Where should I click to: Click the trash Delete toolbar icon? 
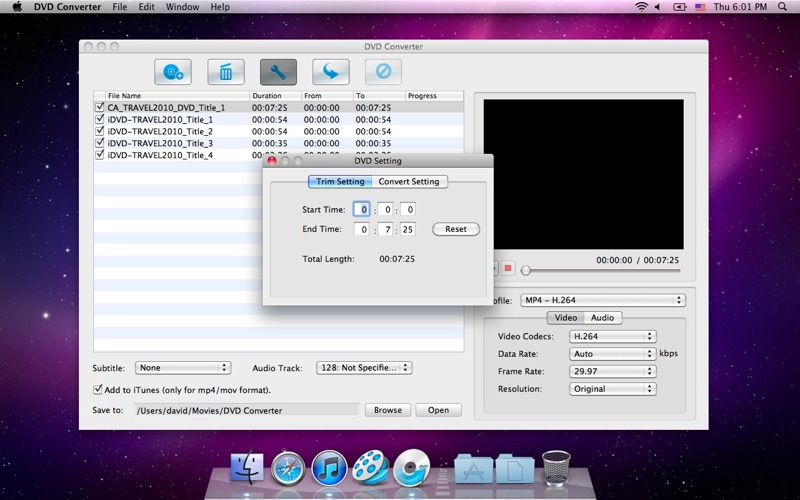226,72
